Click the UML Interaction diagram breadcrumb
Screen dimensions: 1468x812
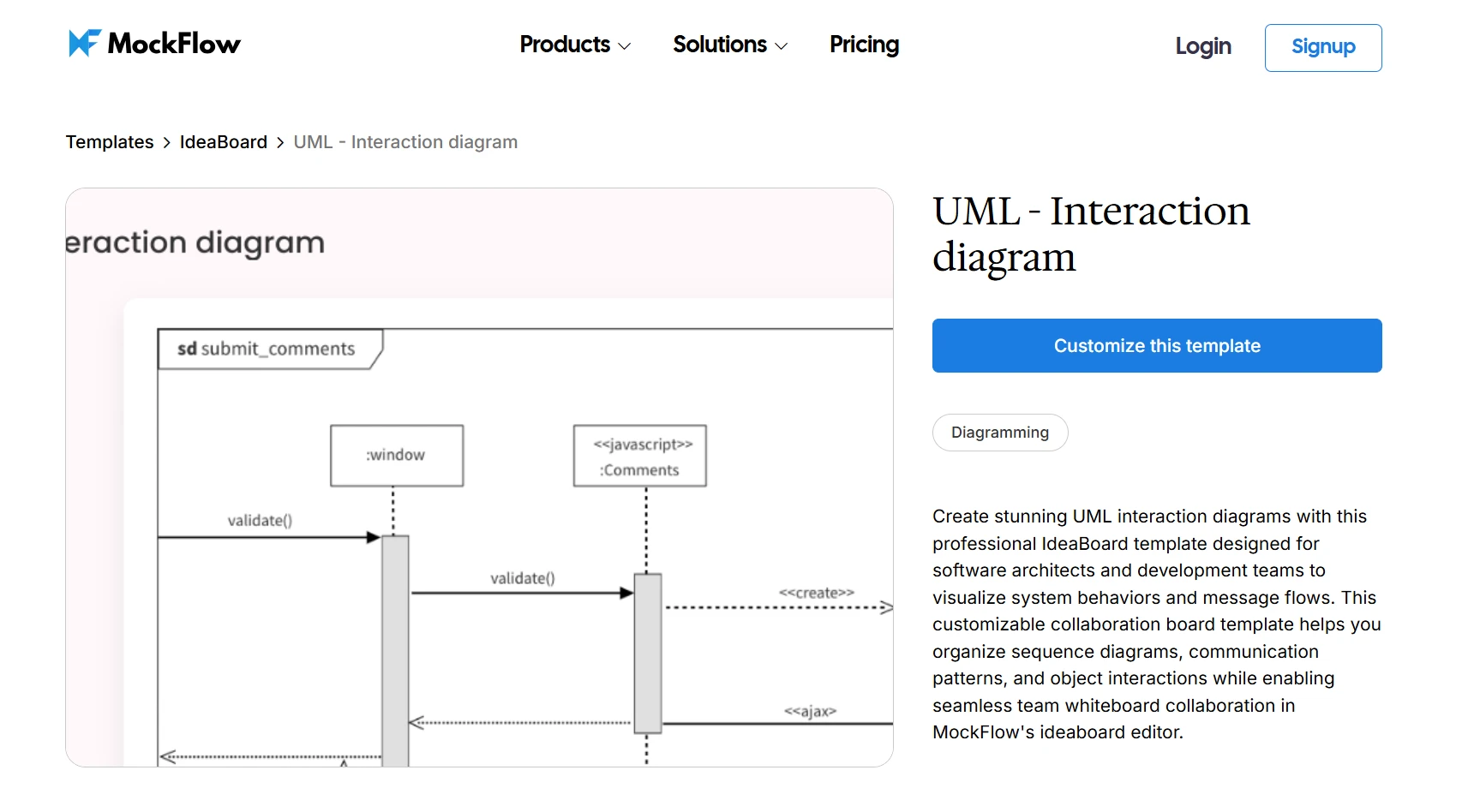(405, 141)
